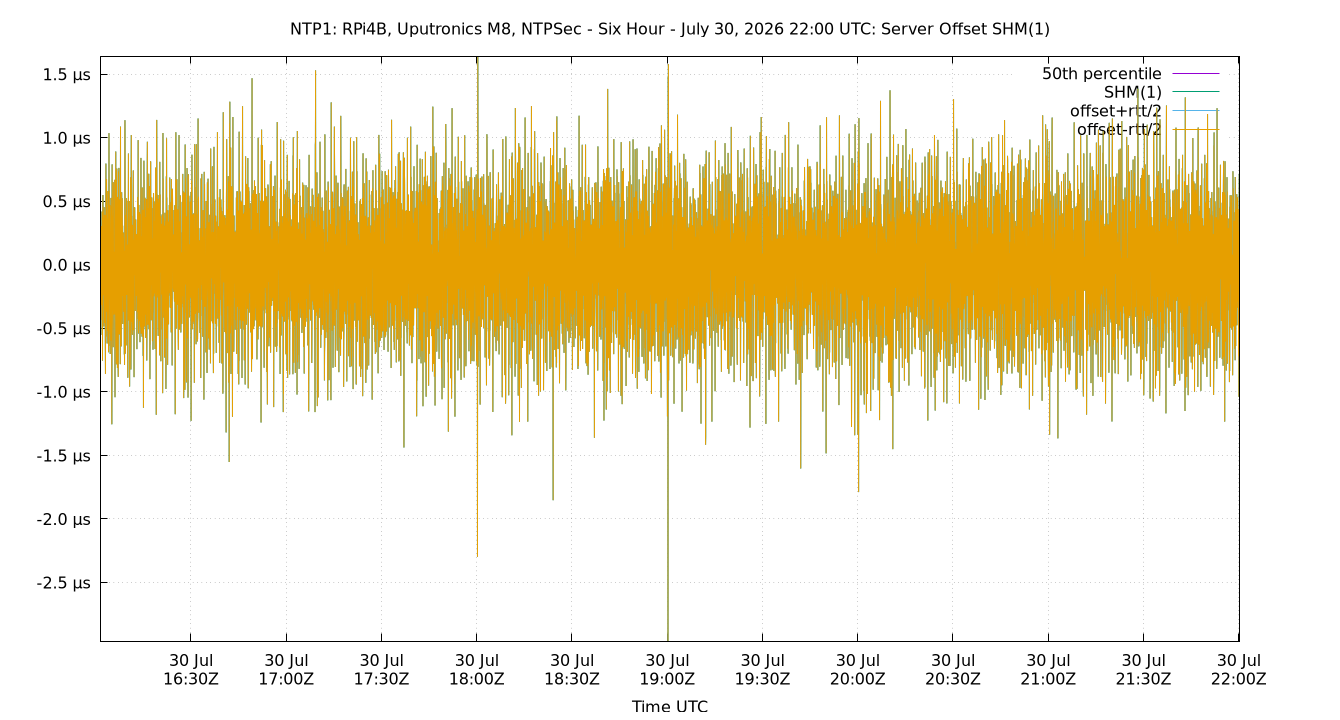This screenshot has height=720, width=1340.
Task: Click the '0.5 µs' y-axis label
Action: pos(68,202)
